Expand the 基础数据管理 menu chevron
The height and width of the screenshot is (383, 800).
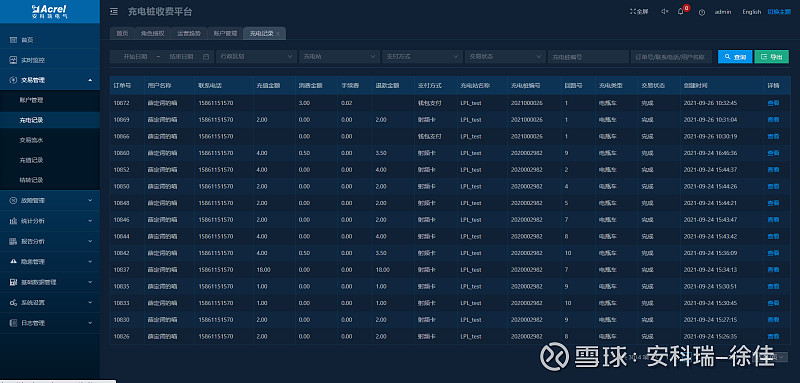click(90, 282)
